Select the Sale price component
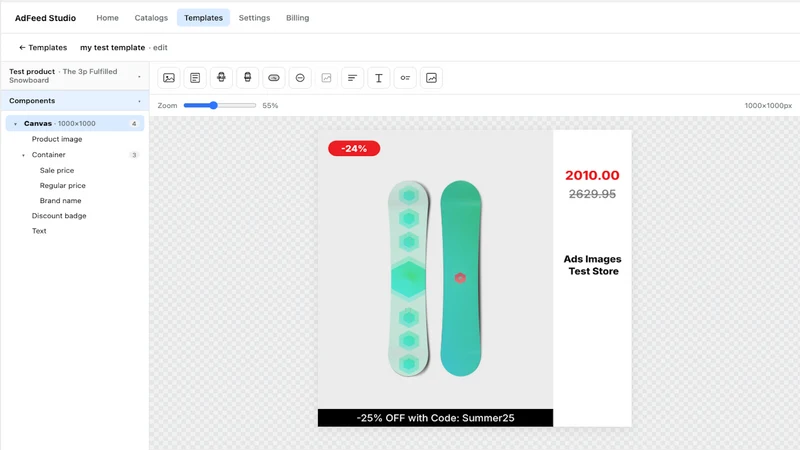 [57, 170]
